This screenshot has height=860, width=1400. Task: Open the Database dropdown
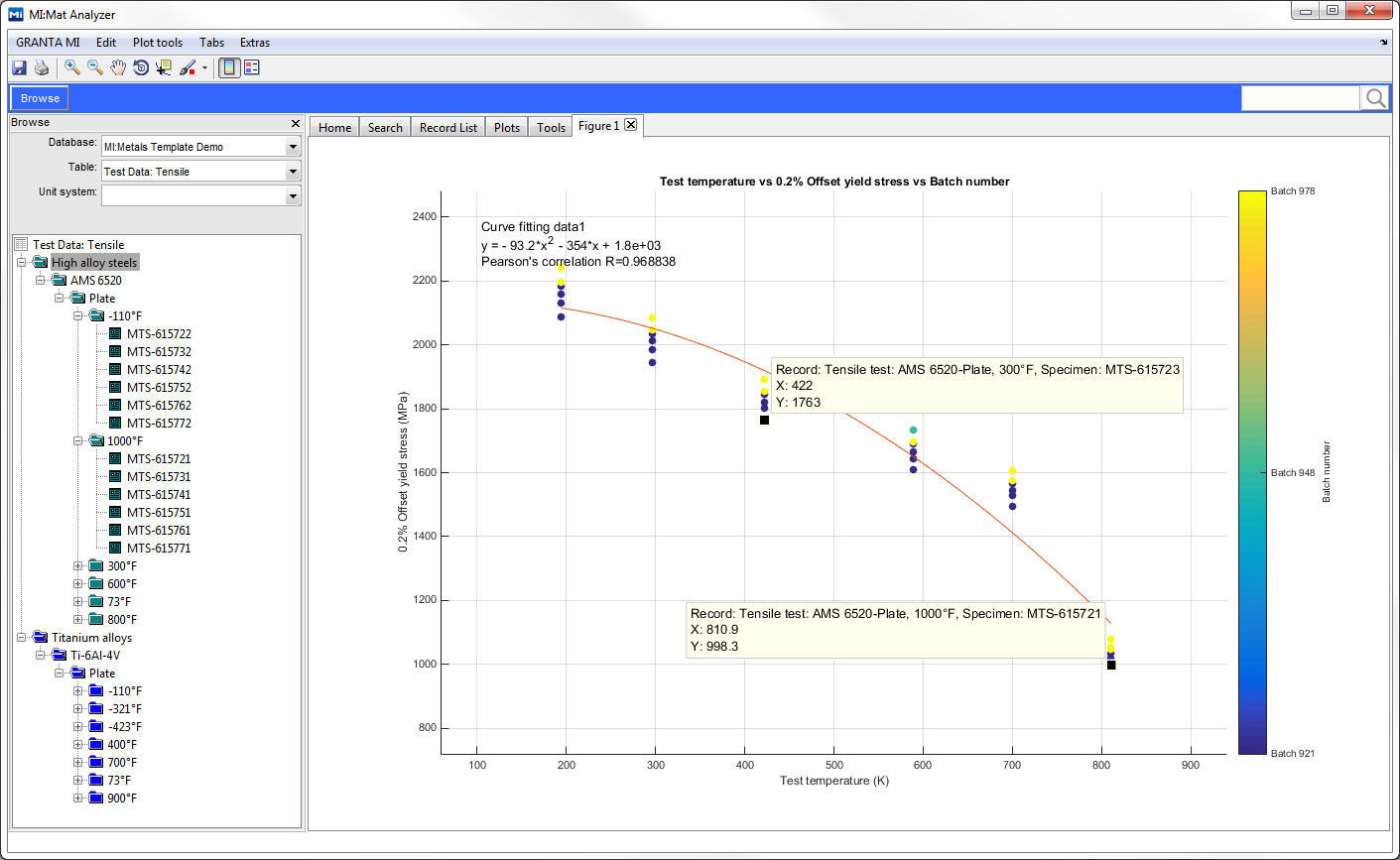coord(292,145)
